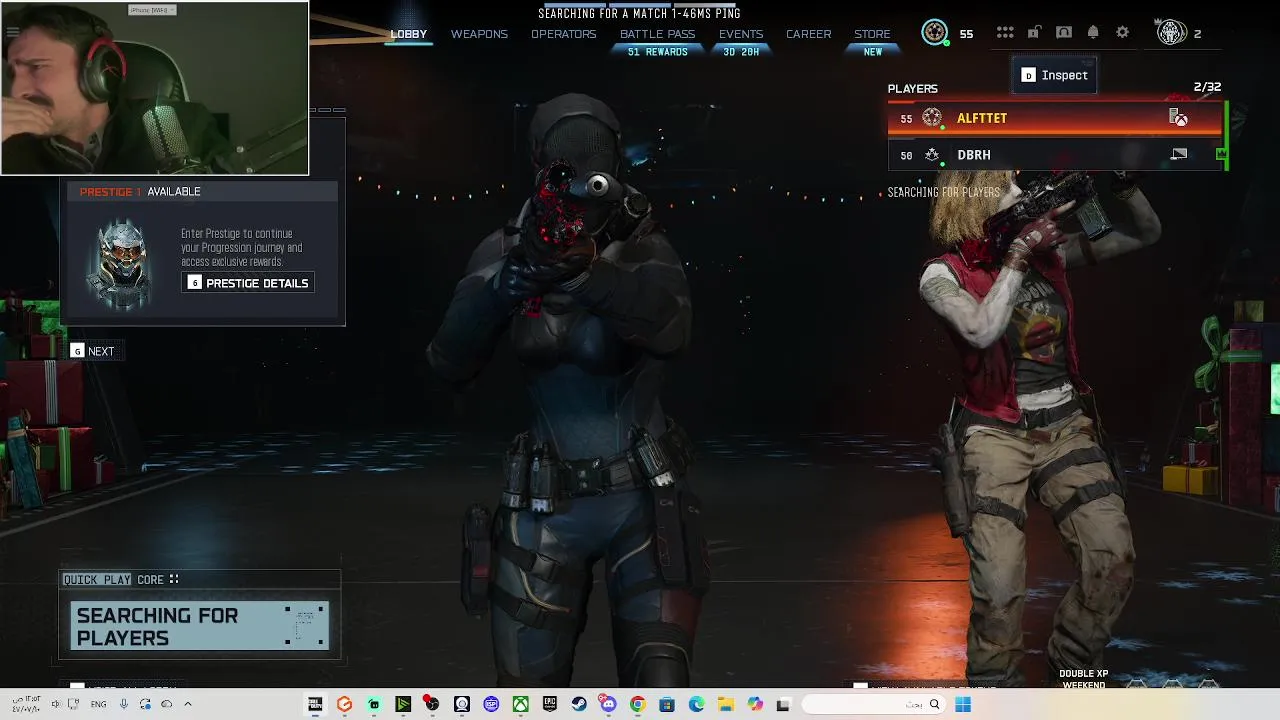Open the menu grid icon in the top bar
Screen dimensions: 1280x720
tap(1005, 33)
